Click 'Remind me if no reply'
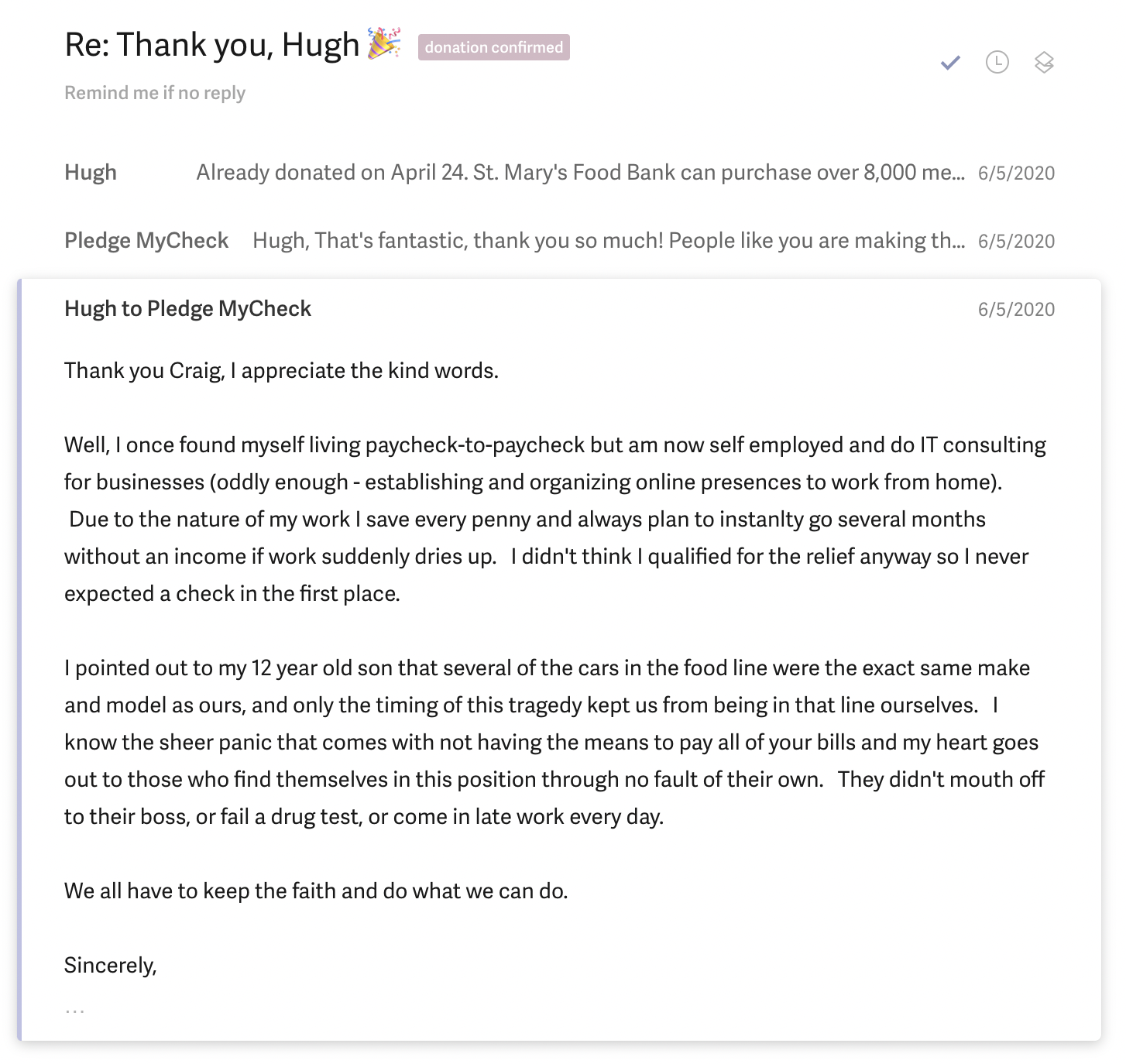 coord(155,93)
